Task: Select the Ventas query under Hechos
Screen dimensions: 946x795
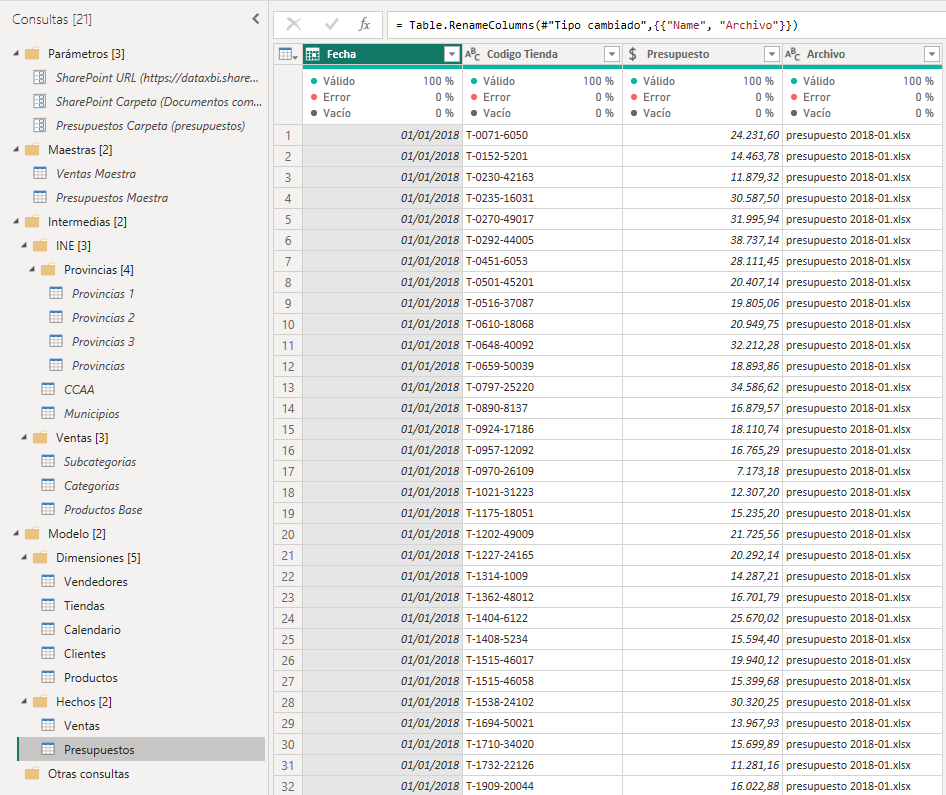Action: [81, 726]
